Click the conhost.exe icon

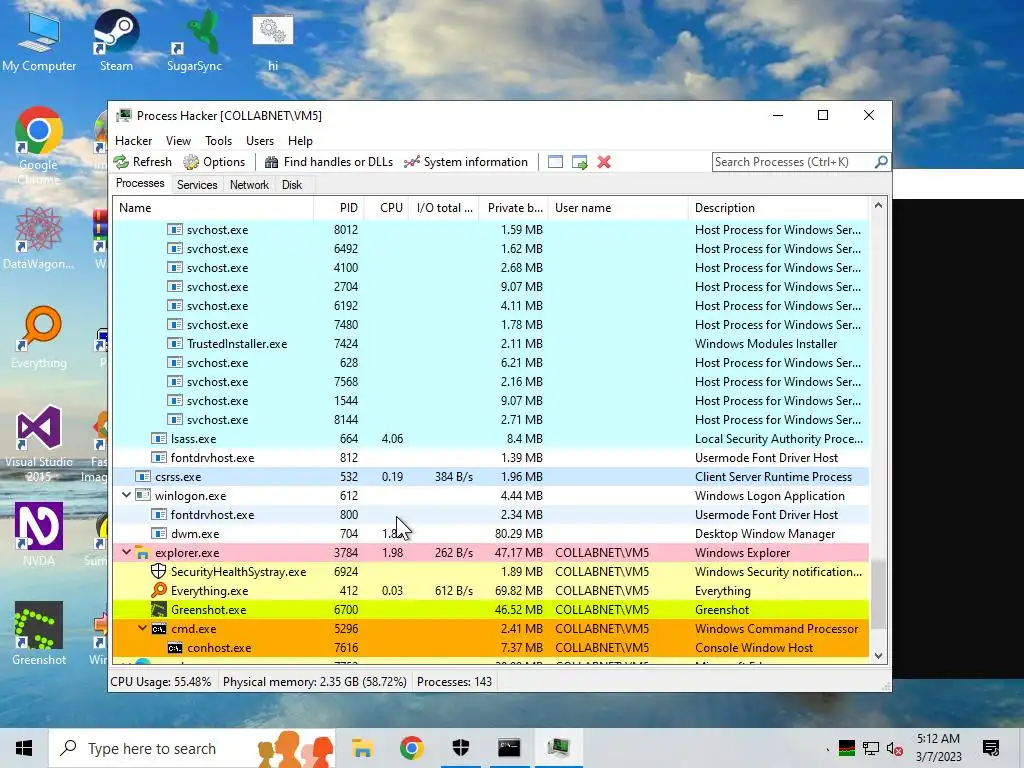[174, 648]
